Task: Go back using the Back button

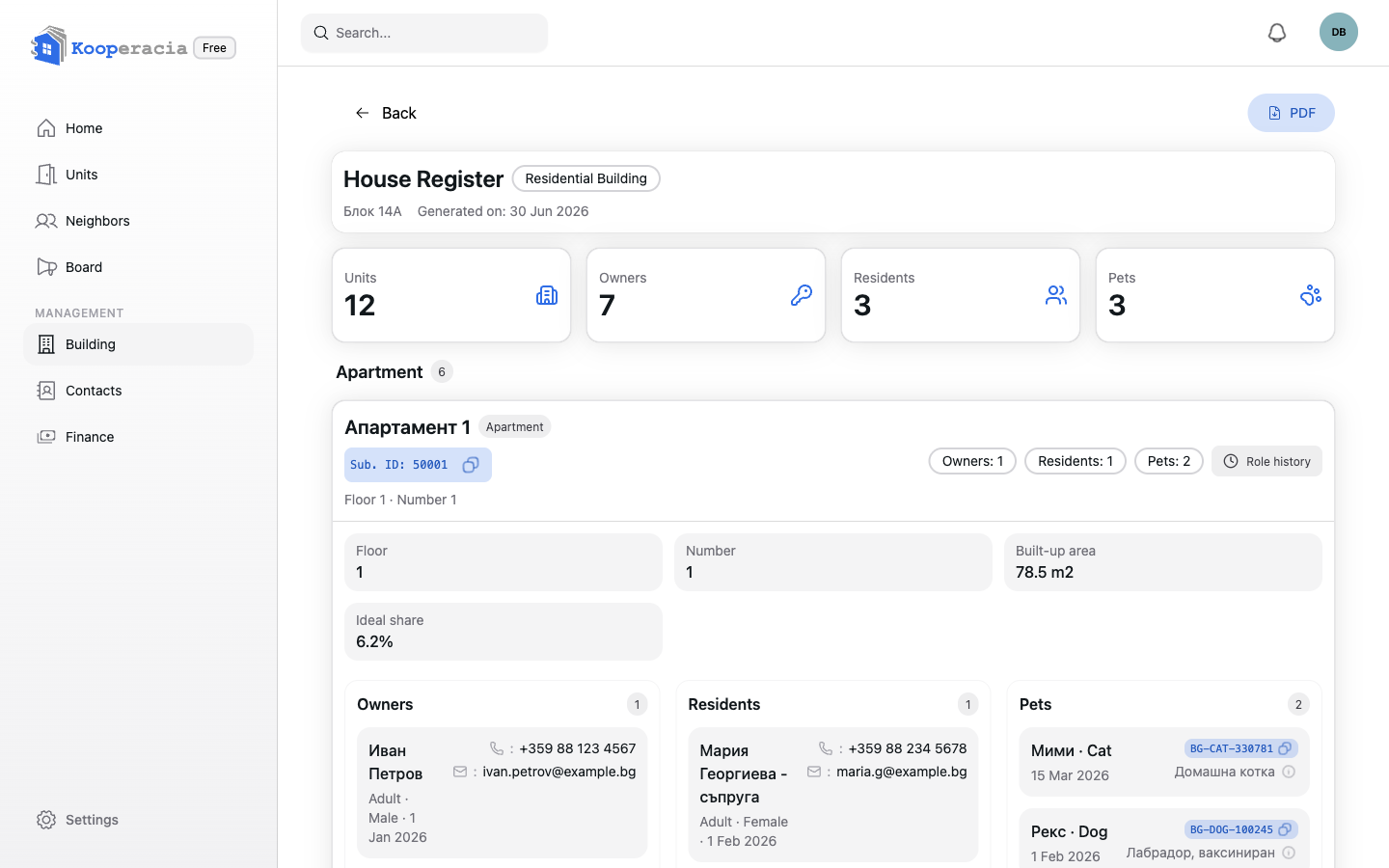Action: point(386,113)
